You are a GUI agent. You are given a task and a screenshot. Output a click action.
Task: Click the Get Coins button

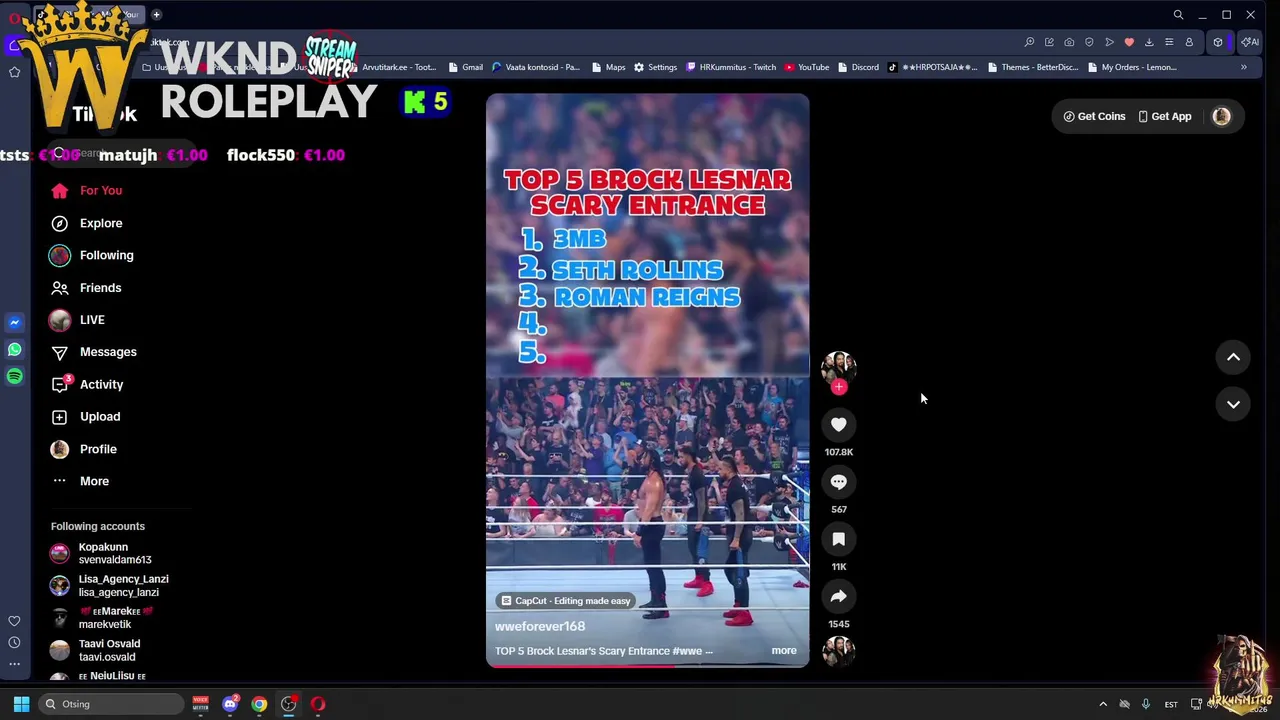tap(1094, 116)
